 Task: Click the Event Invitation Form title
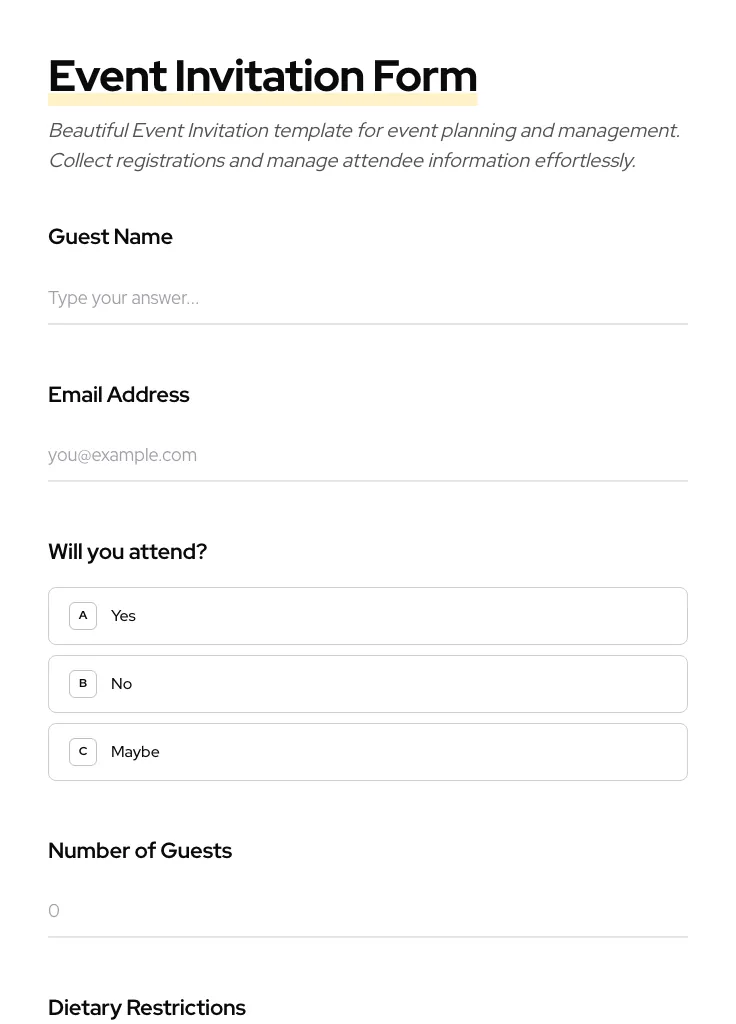click(x=262, y=76)
